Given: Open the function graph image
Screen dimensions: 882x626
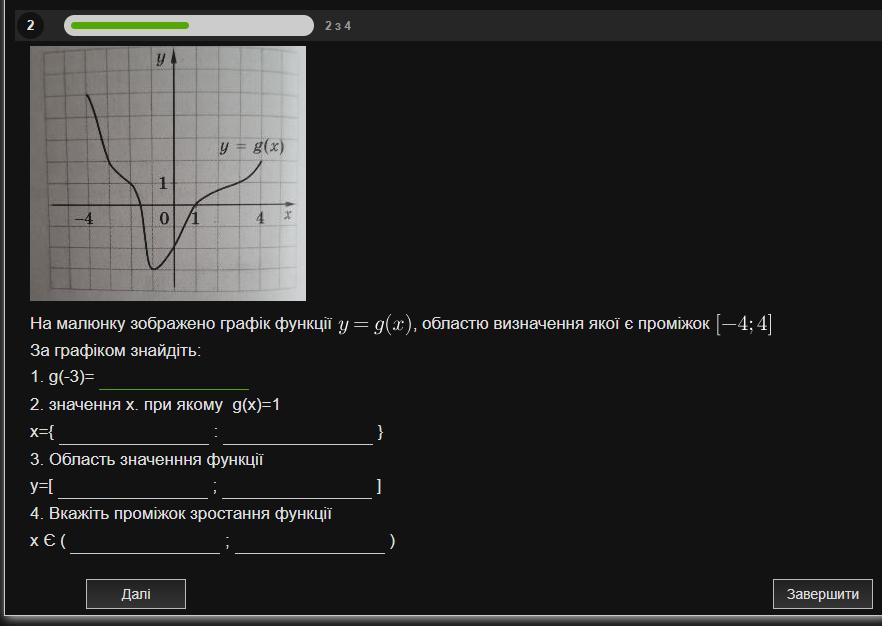Looking at the screenshot, I should click(x=168, y=172).
